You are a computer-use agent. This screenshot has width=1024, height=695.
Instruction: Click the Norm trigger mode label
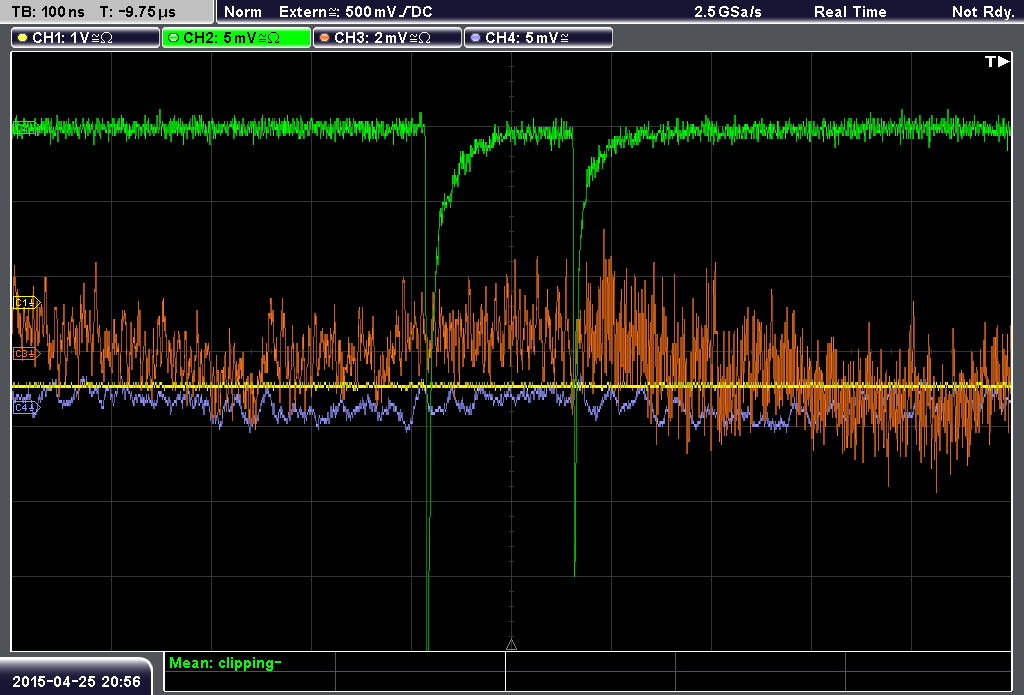click(x=243, y=12)
